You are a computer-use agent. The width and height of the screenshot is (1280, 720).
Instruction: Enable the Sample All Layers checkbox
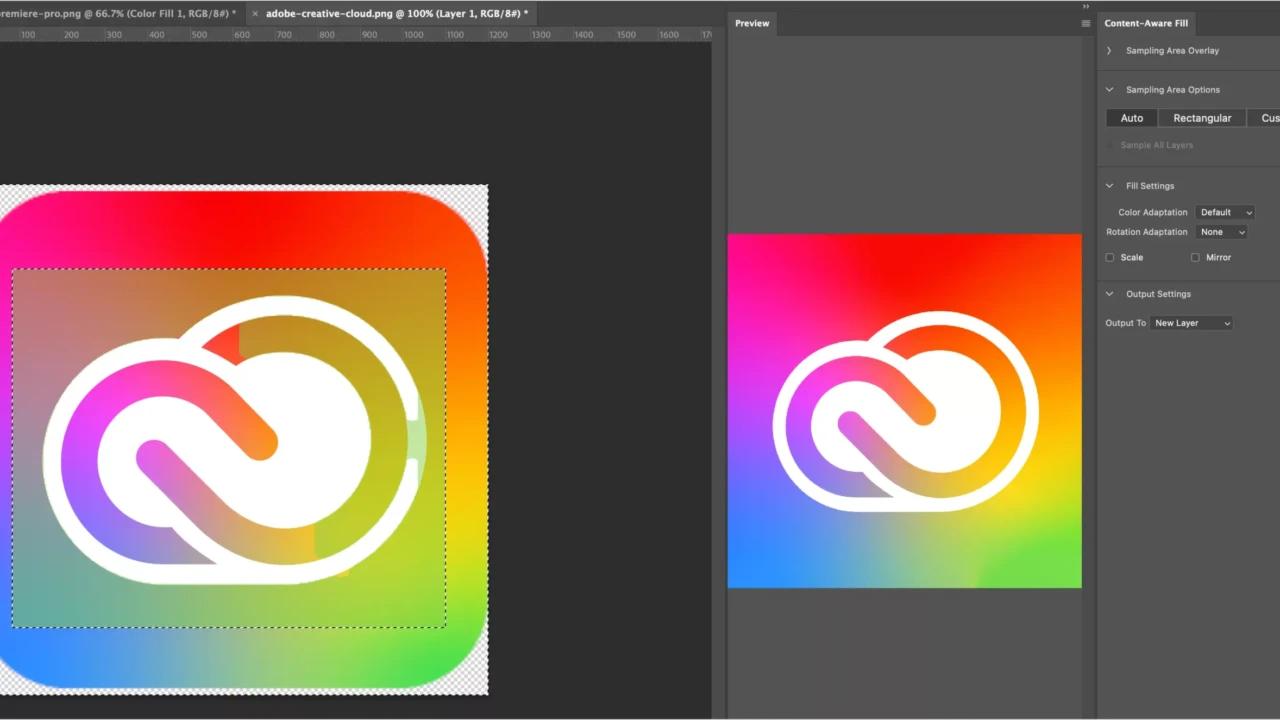(1111, 144)
